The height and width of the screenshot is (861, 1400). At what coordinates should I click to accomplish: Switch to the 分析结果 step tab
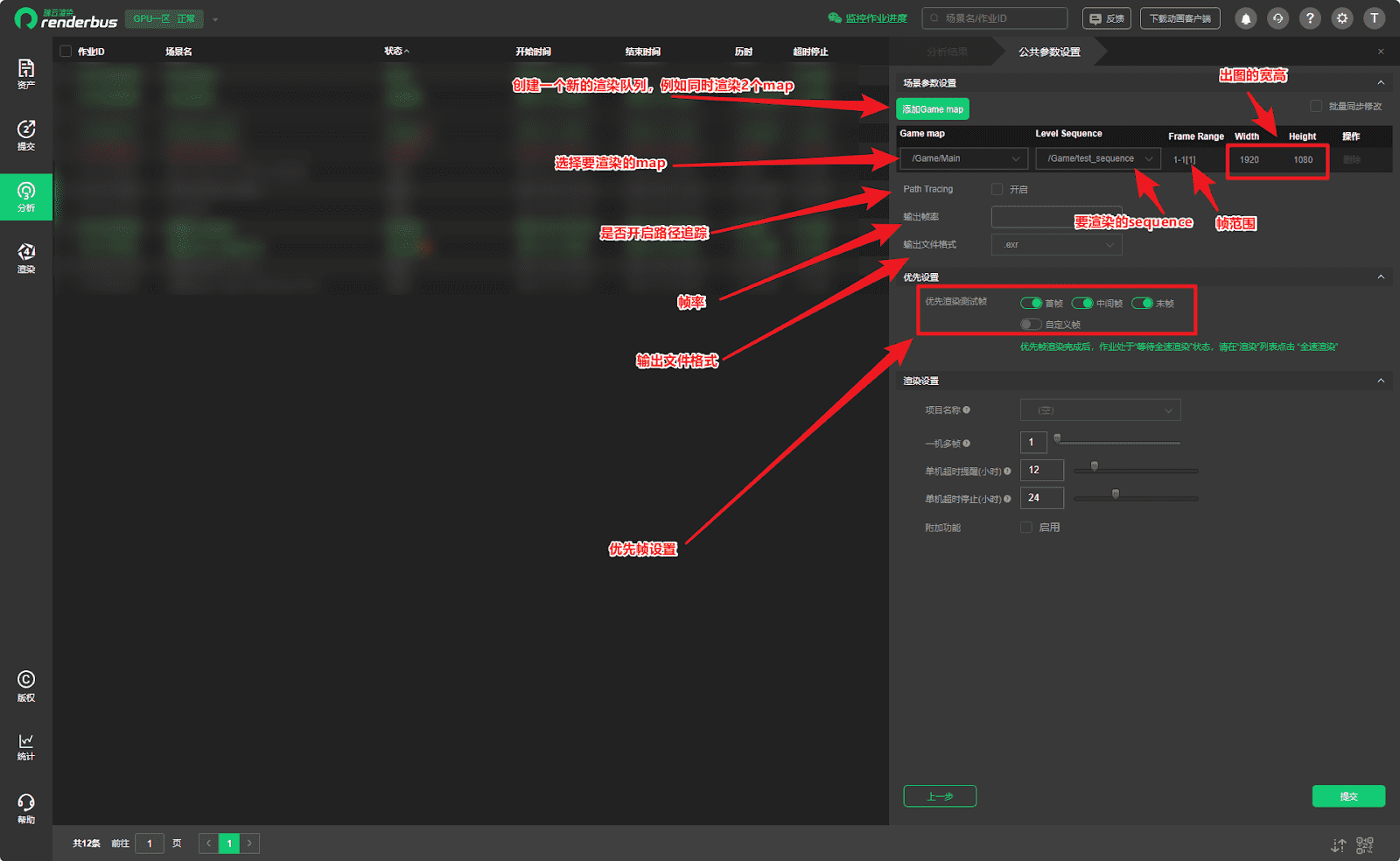click(x=947, y=52)
